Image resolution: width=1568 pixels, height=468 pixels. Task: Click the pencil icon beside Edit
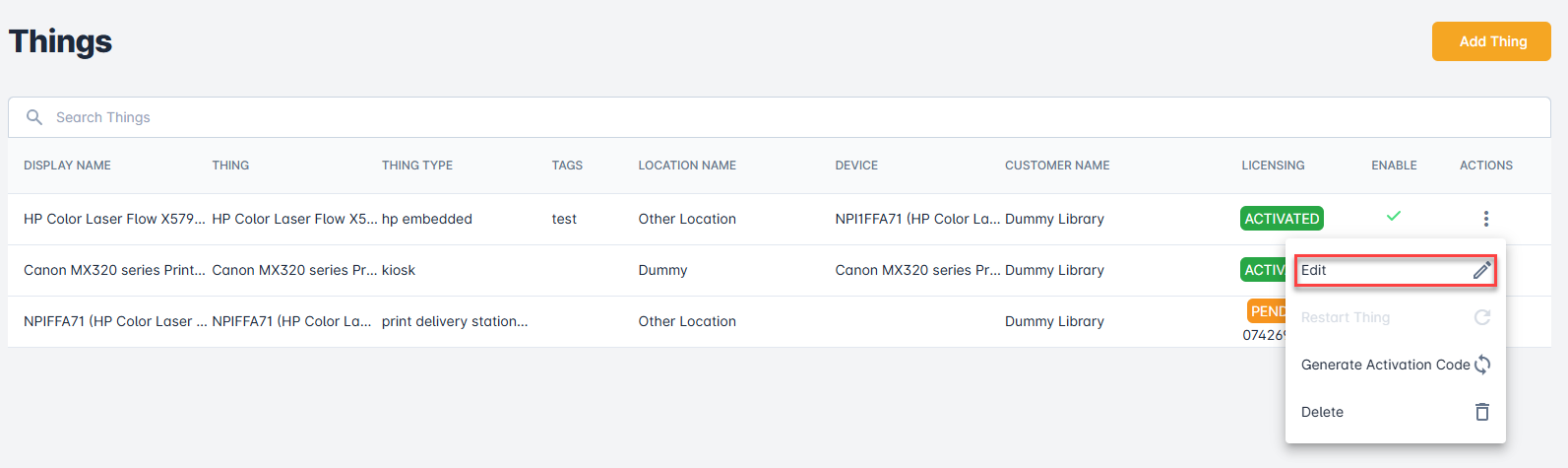click(x=1481, y=270)
